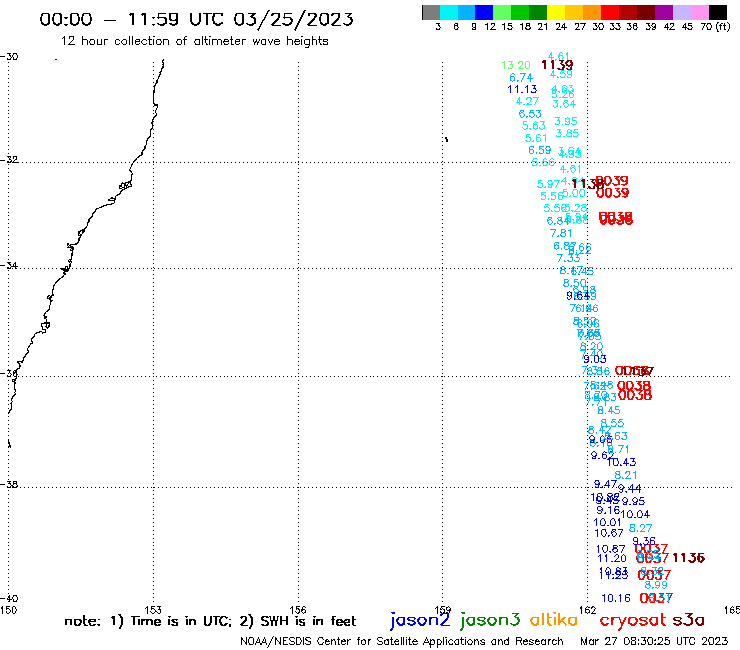This screenshot has width=740, height=650.
Task: Click the blue 10.04 wave height
Action: pyautogui.click(x=635, y=514)
